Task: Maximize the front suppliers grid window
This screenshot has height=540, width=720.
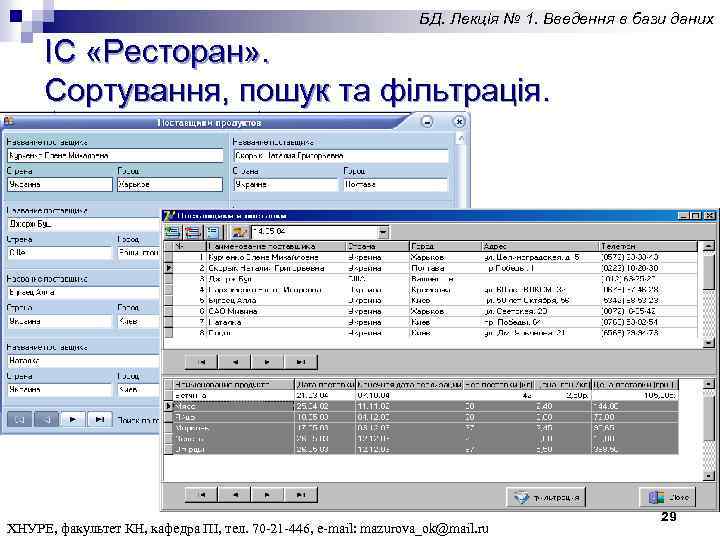Action: click(696, 215)
